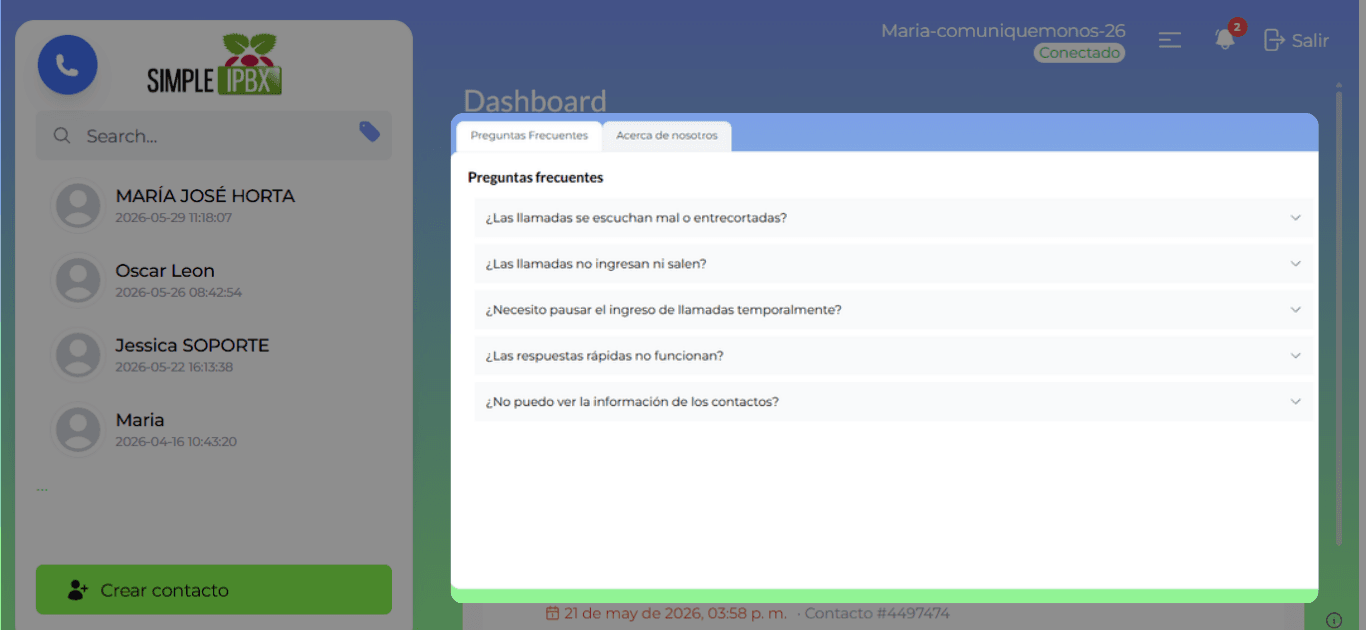Image resolution: width=1366 pixels, height=630 pixels.
Task: Click the blue tag icon in search bar
Action: click(x=369, y=132)
